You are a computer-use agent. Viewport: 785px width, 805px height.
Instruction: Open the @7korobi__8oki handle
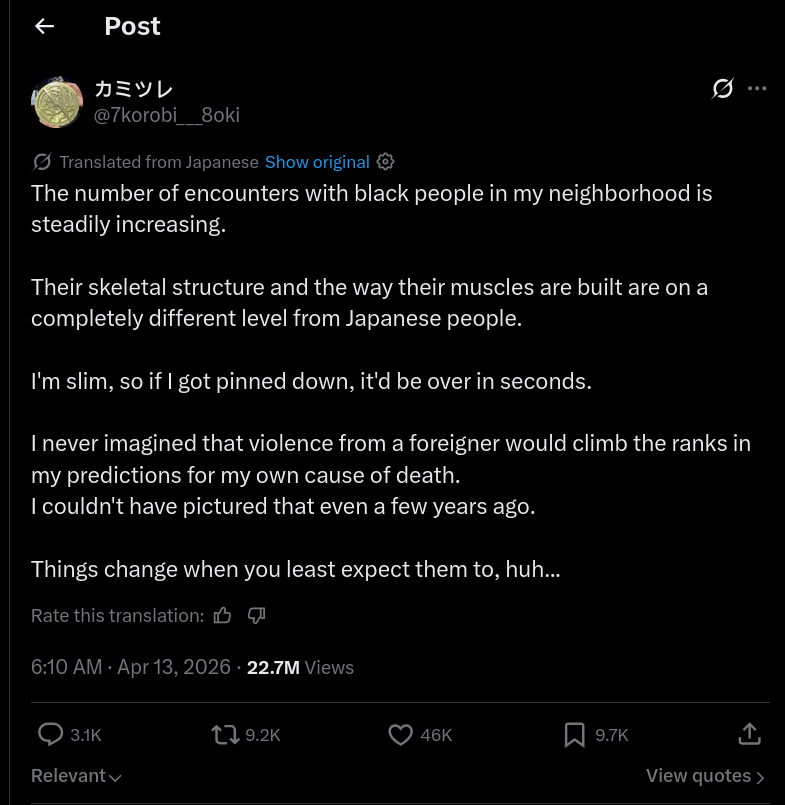point(166,115)
